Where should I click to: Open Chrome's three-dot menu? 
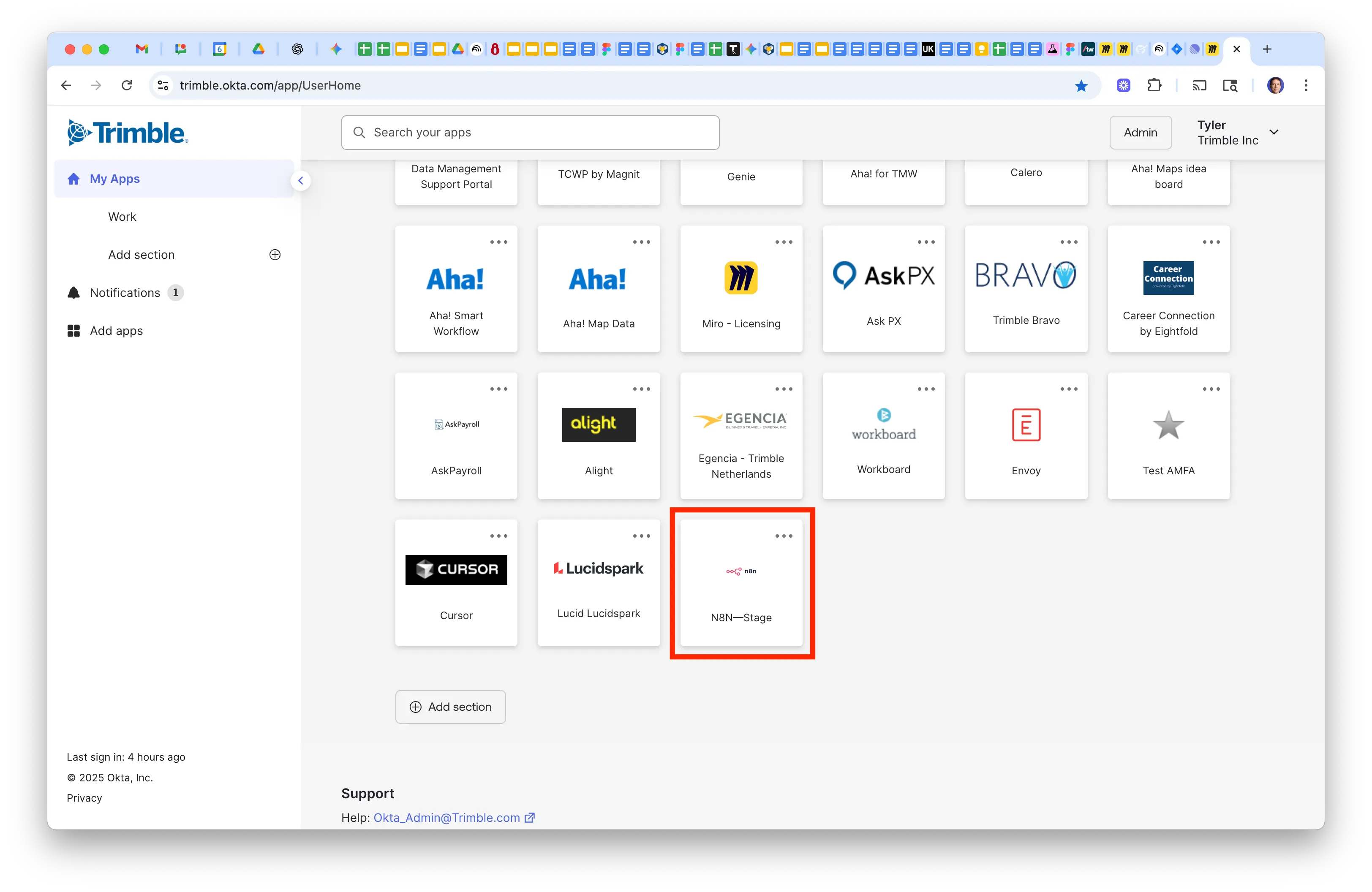(x=1306, y=86)
